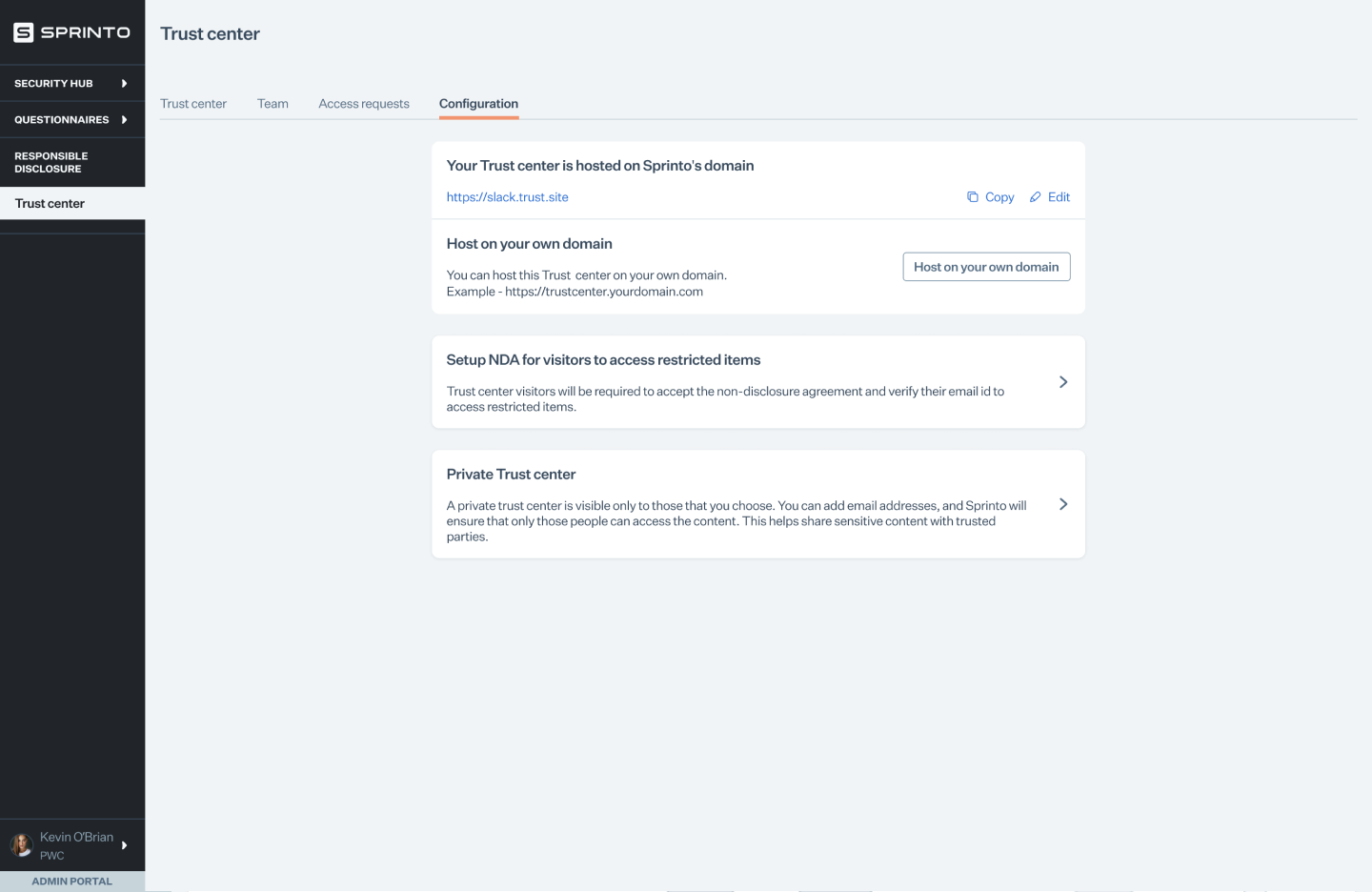Click the pencil icon beside Edit
Screen dimensions: 1372x892
click(1036, 197)
